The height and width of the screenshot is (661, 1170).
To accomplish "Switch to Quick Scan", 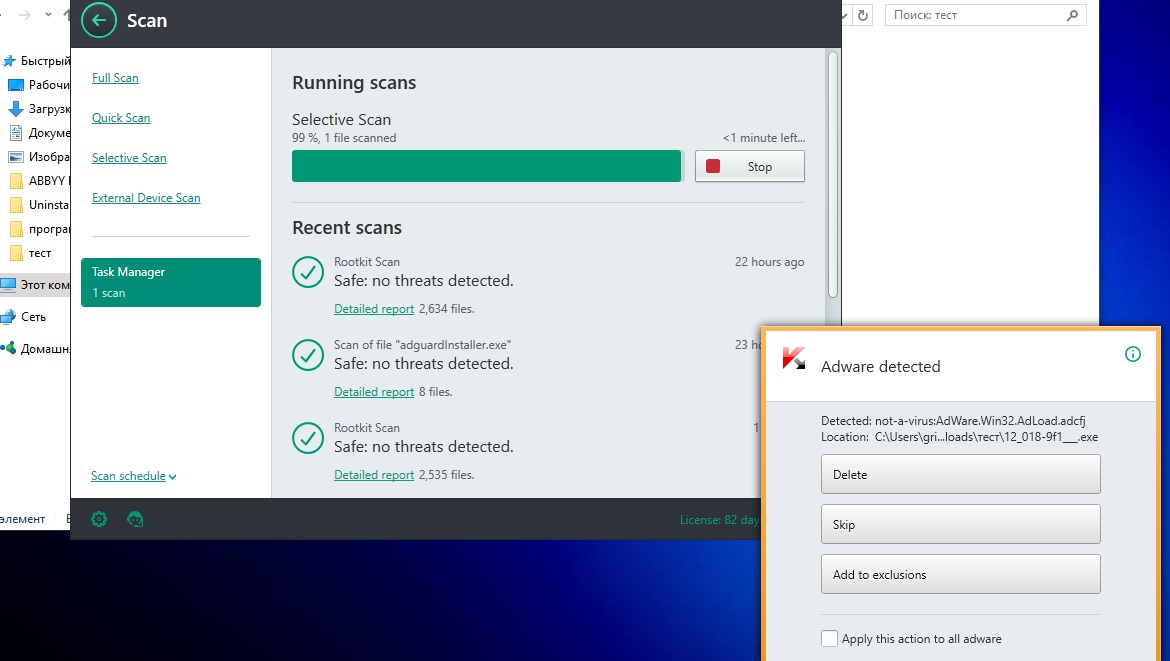I will click(121, 118).
